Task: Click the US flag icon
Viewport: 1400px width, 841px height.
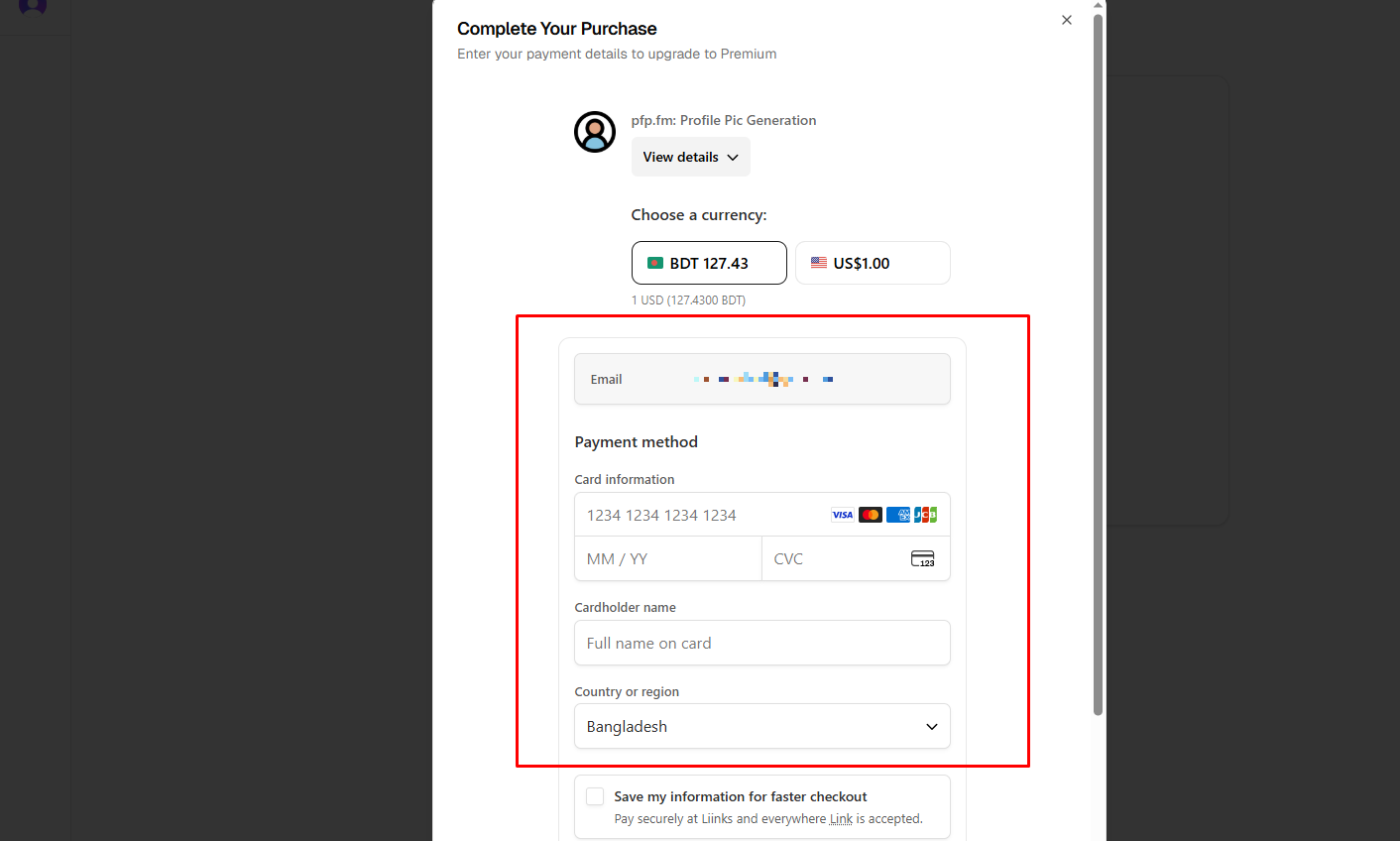Action: 819,263
